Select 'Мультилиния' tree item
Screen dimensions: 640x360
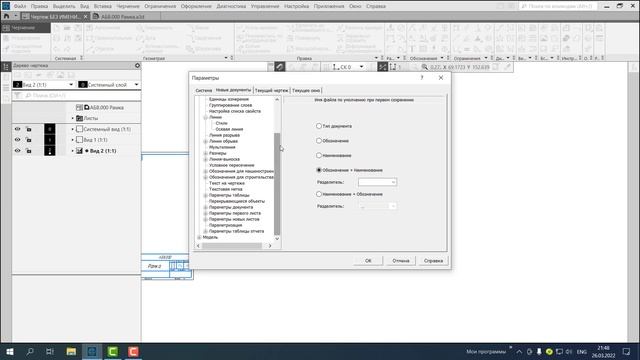(222, 147)
